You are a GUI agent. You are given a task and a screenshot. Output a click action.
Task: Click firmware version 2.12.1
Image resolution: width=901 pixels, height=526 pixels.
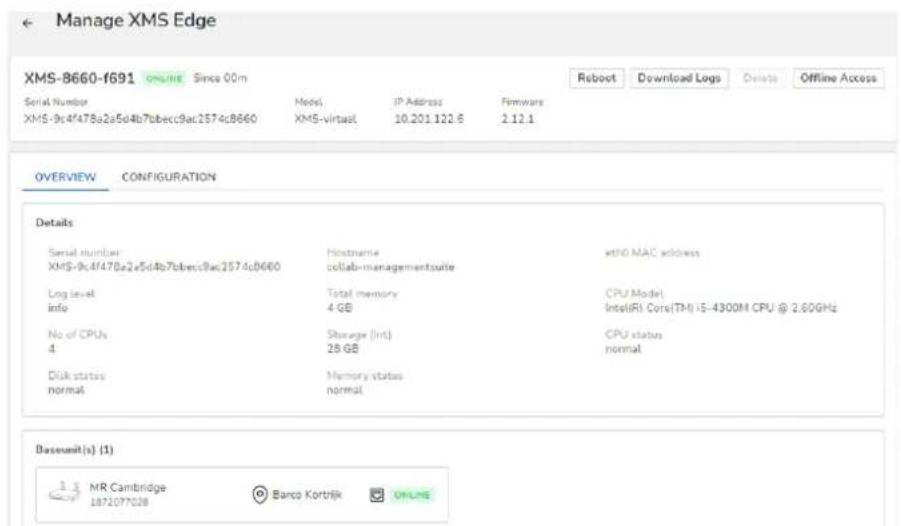(x=517, y=119)
